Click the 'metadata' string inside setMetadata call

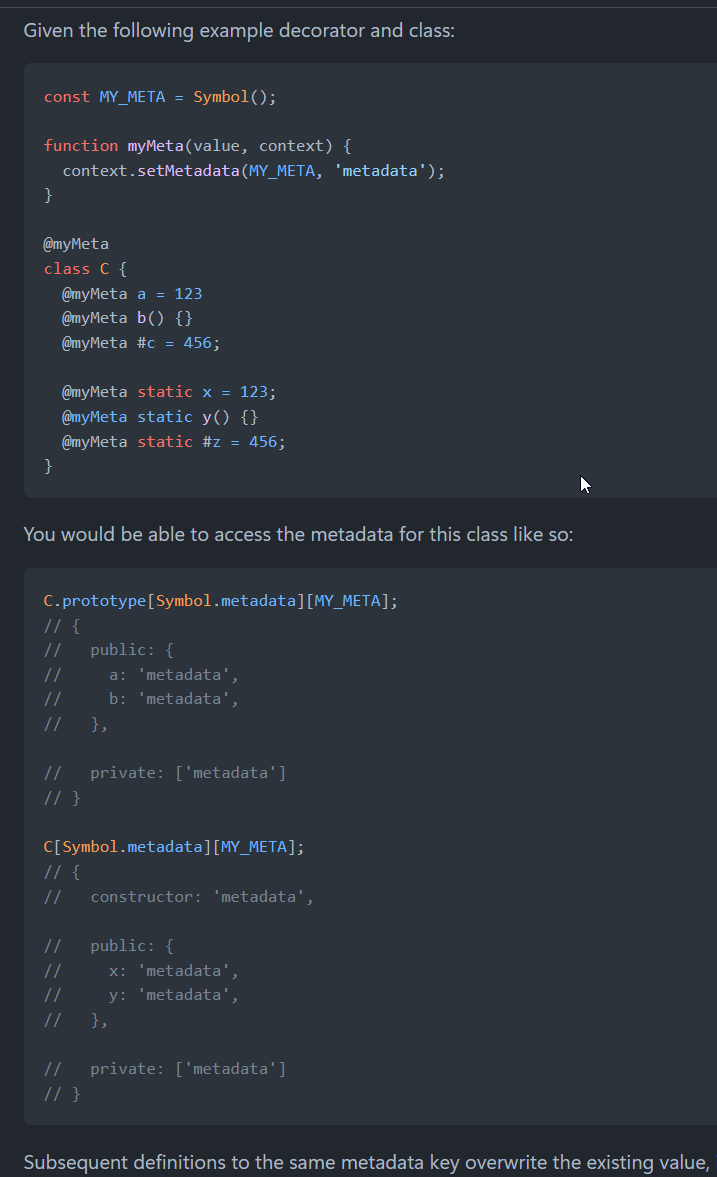point(380,170)
